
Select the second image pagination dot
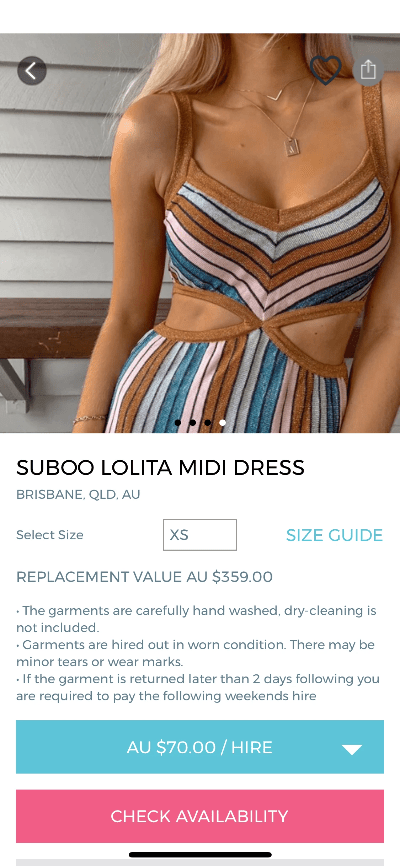point(192,423)
